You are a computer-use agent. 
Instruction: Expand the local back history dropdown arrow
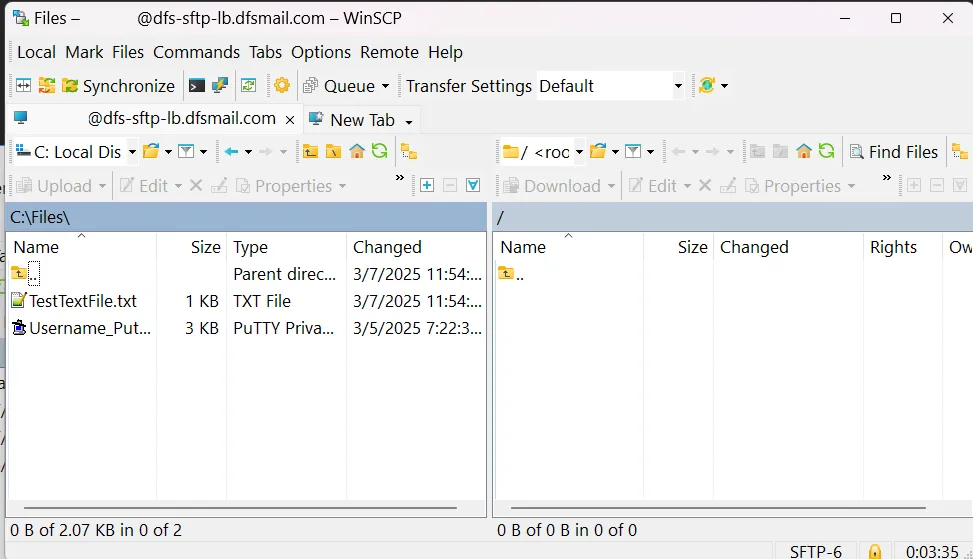(x=248, y=152)
